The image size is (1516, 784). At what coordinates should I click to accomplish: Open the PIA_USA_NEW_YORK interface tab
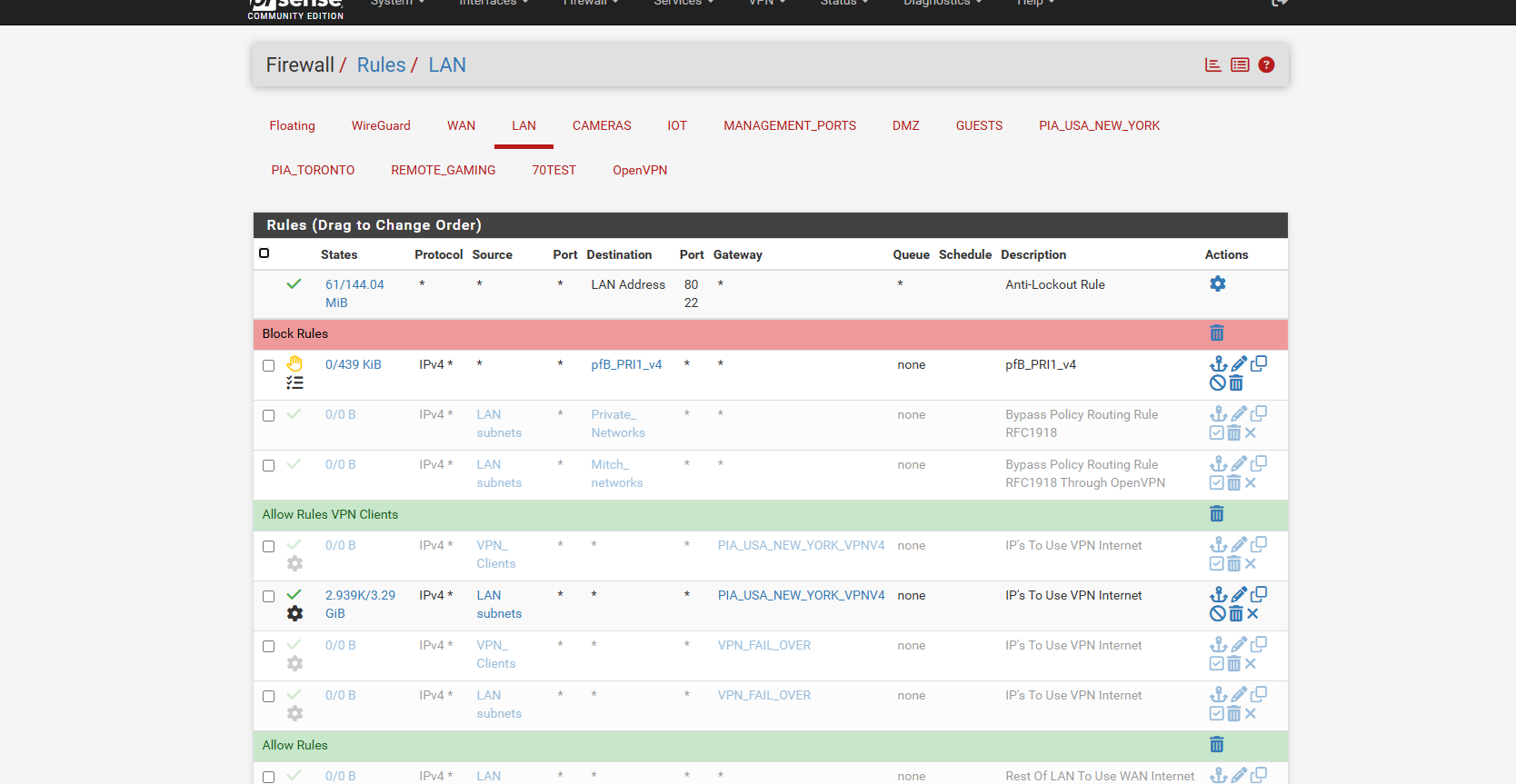point(1099,125)
